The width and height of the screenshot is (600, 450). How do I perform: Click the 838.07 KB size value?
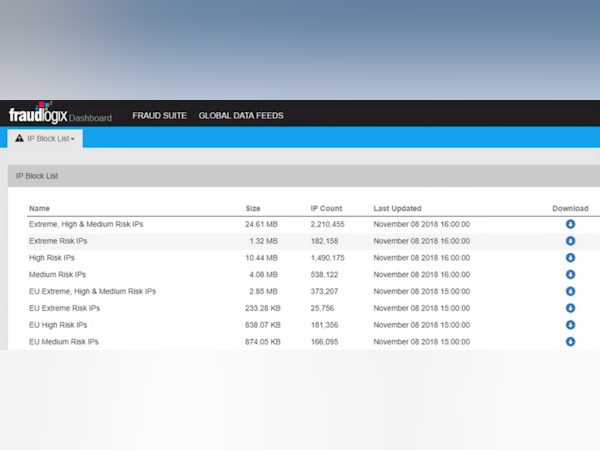tap(263, 325)
